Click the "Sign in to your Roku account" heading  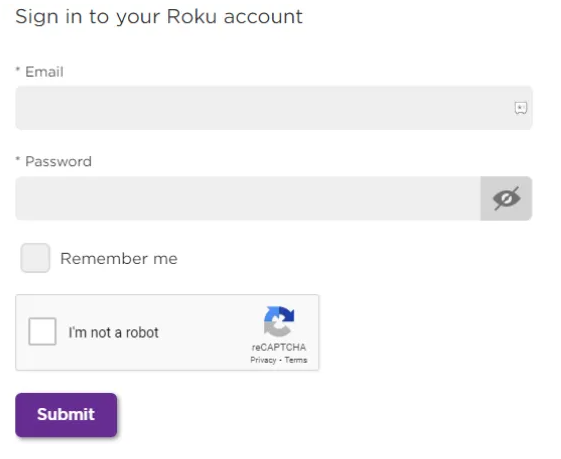(159, 17)
